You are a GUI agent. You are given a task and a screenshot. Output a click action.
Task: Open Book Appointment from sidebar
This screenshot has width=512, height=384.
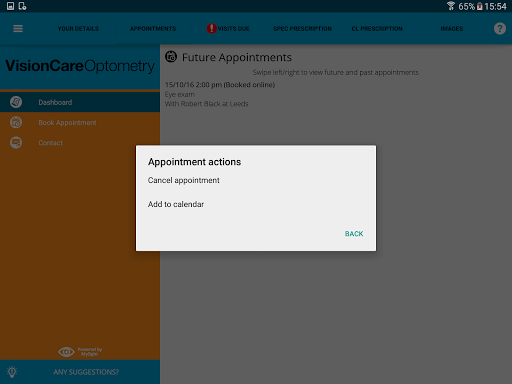(80, 122)
